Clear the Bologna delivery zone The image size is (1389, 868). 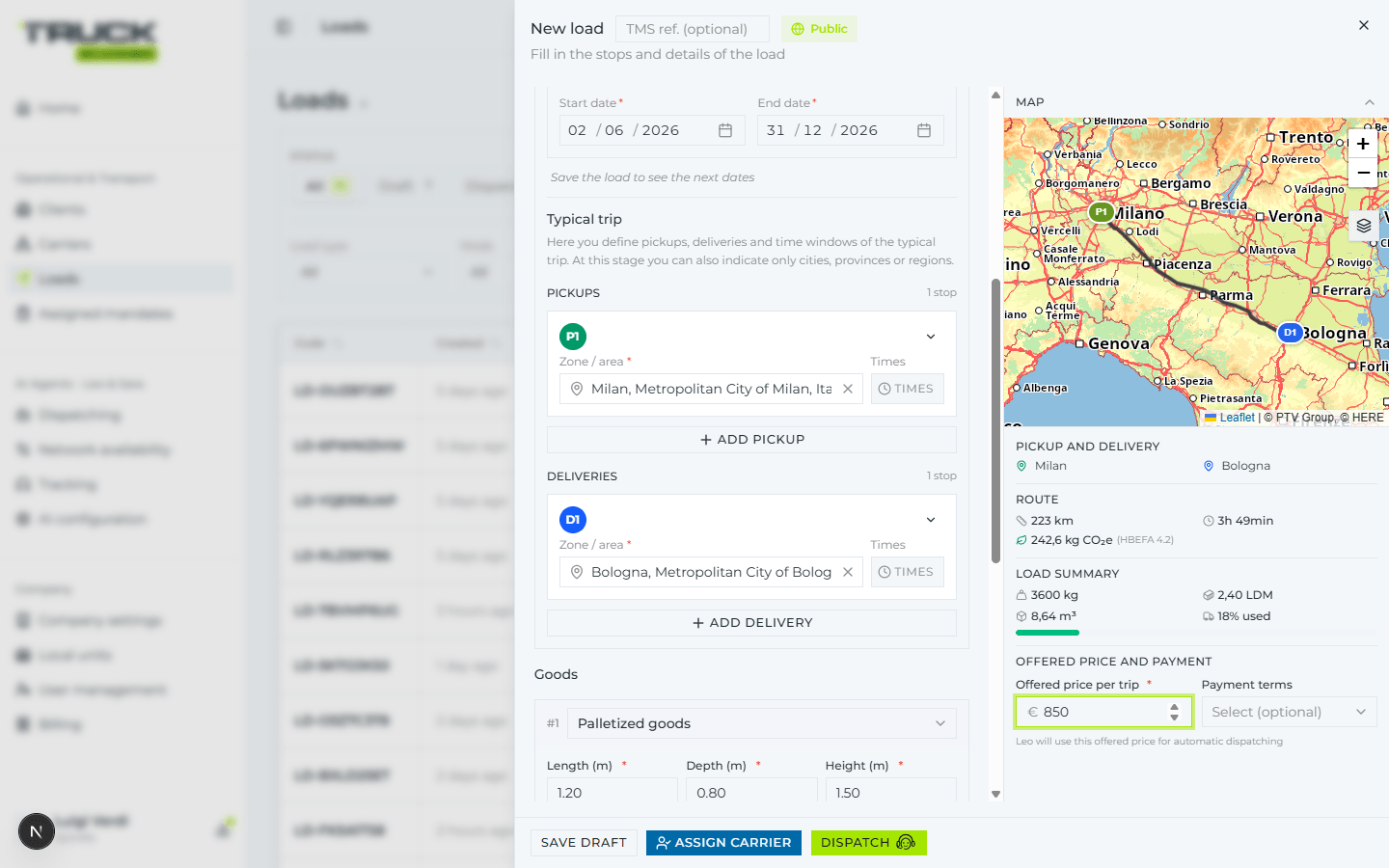848,572
